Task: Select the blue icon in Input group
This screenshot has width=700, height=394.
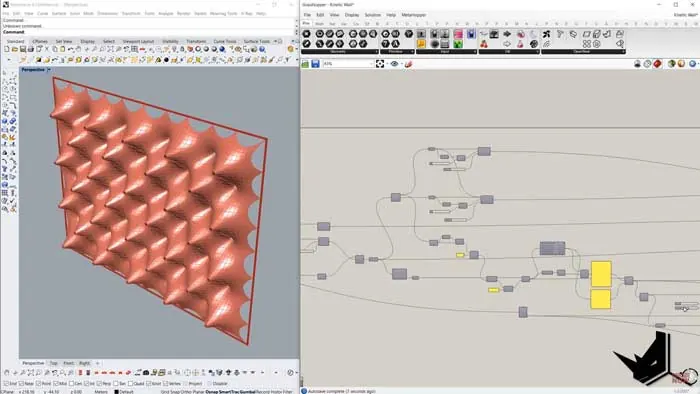Action: (x=471, y=34)
